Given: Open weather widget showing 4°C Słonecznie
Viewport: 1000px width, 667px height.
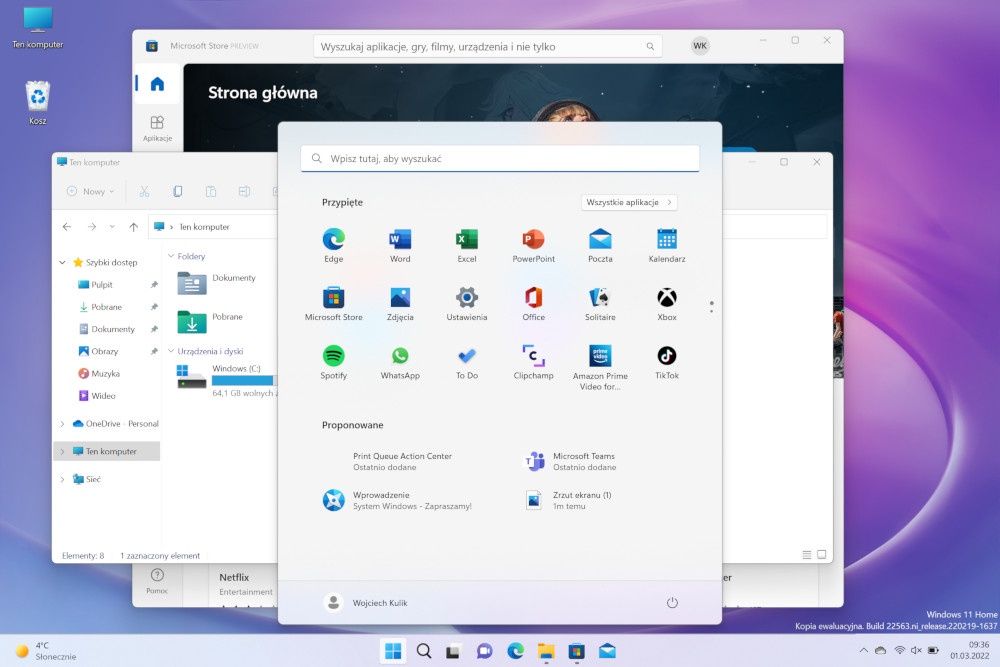Looking at the screenshot, I should click(46, 650).
